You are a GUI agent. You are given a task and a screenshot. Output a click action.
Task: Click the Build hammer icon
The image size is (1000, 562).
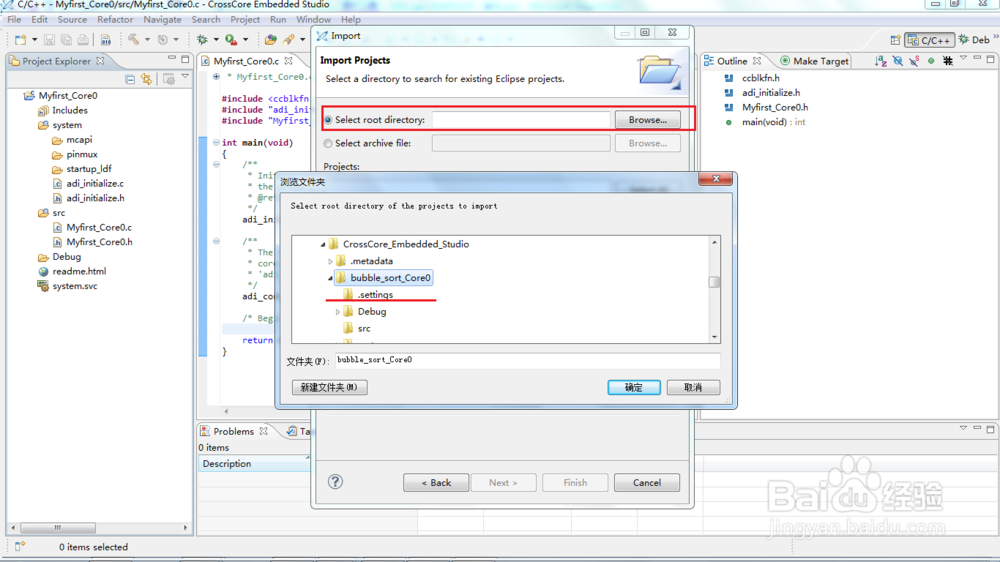point(133,40)
